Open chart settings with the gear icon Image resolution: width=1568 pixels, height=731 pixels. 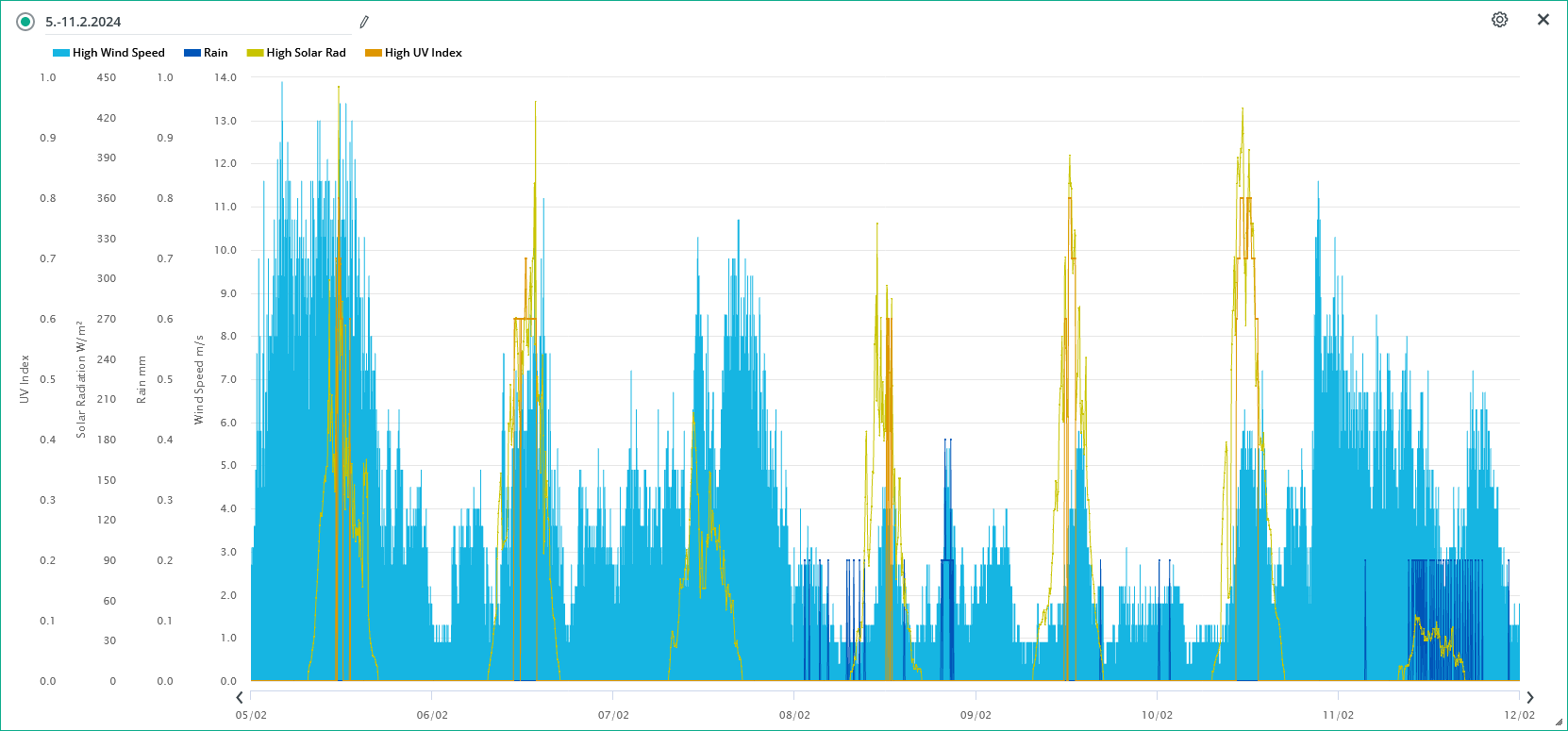pyautogui.click(x=1499, y=20)
